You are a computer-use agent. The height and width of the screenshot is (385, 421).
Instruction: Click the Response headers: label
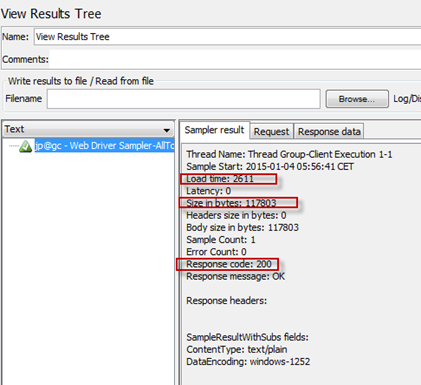click(227, 301)
